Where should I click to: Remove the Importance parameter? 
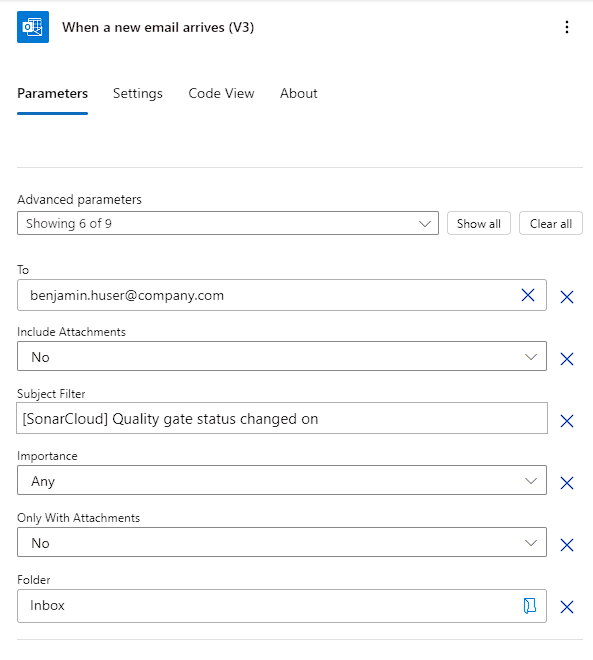point(567,483)
